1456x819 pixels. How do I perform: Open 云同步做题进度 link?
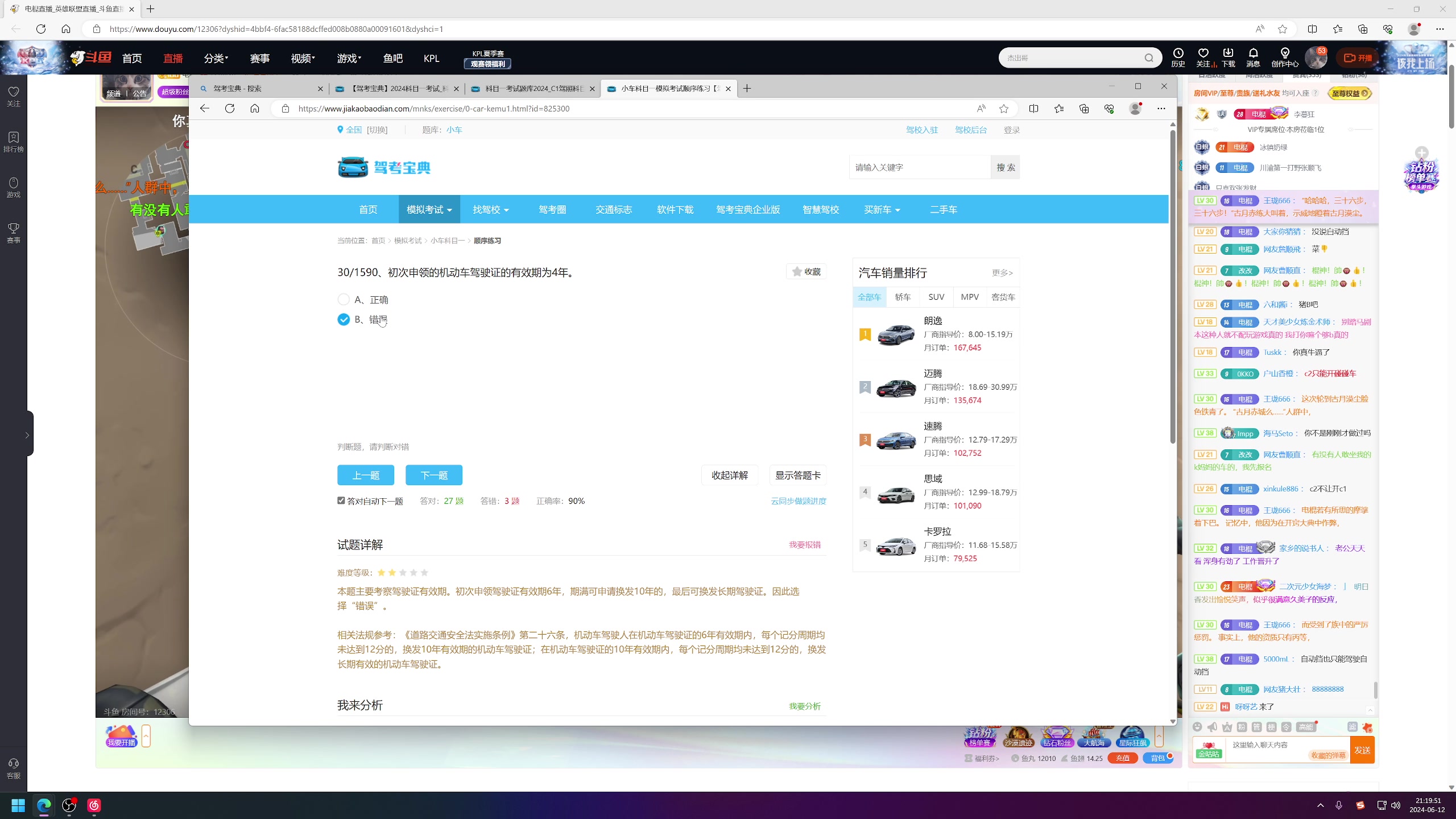[799, 501]
